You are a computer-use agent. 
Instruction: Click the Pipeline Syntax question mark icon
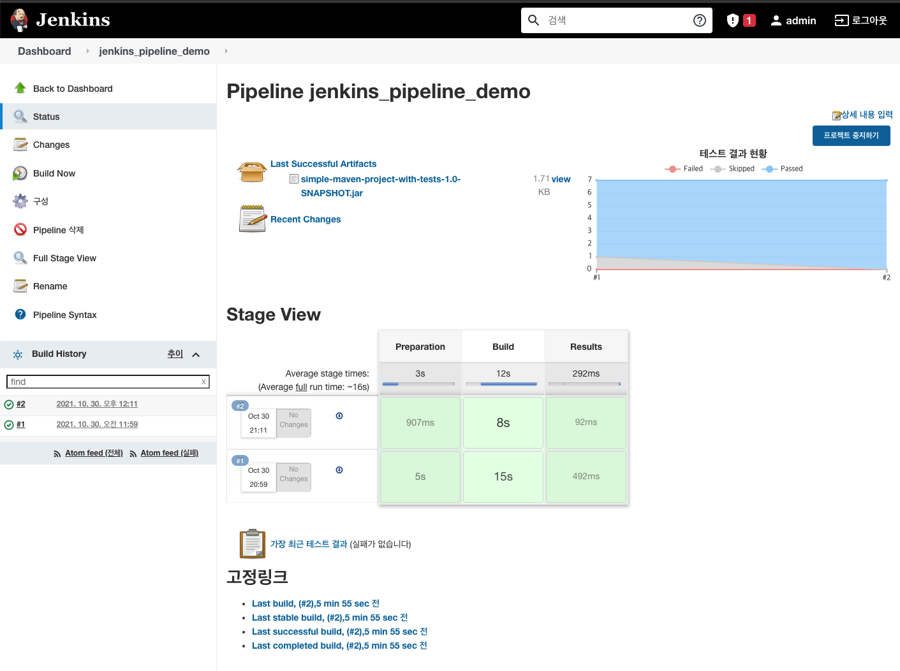click(x=20, y=314)
